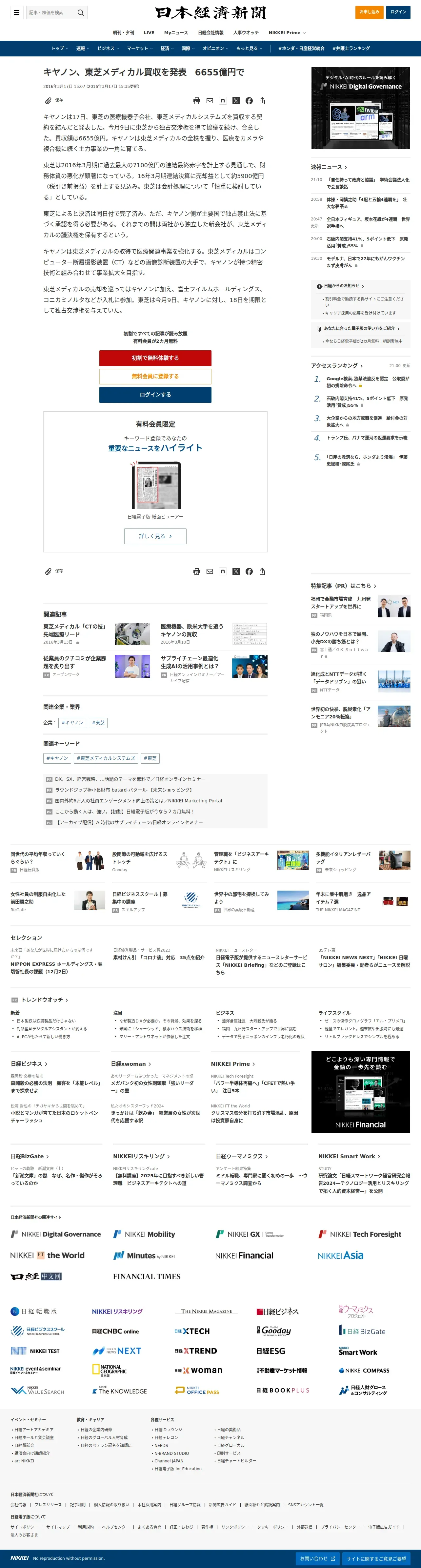
Task: Click the blue ログインする button
Action: click(x=155, y=395)
